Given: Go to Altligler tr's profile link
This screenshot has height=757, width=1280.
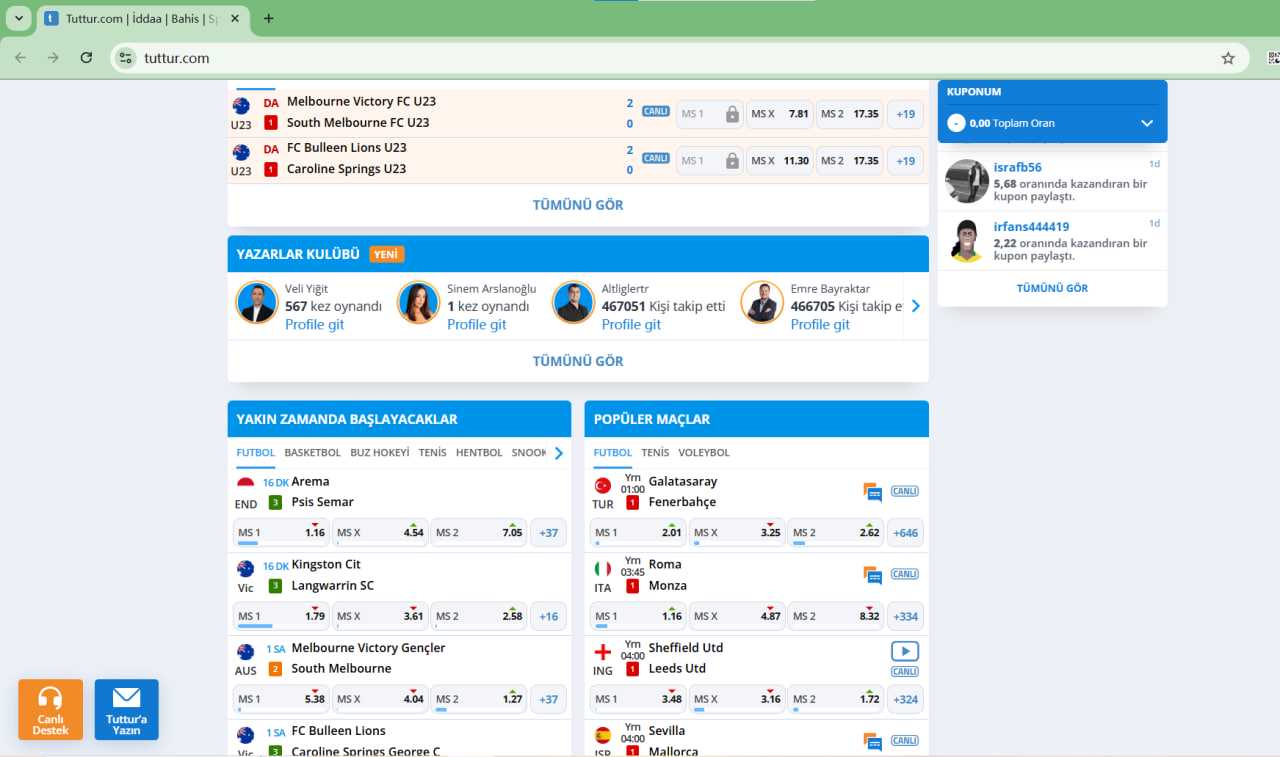Looking at the screenshot, I should [631, 324].
